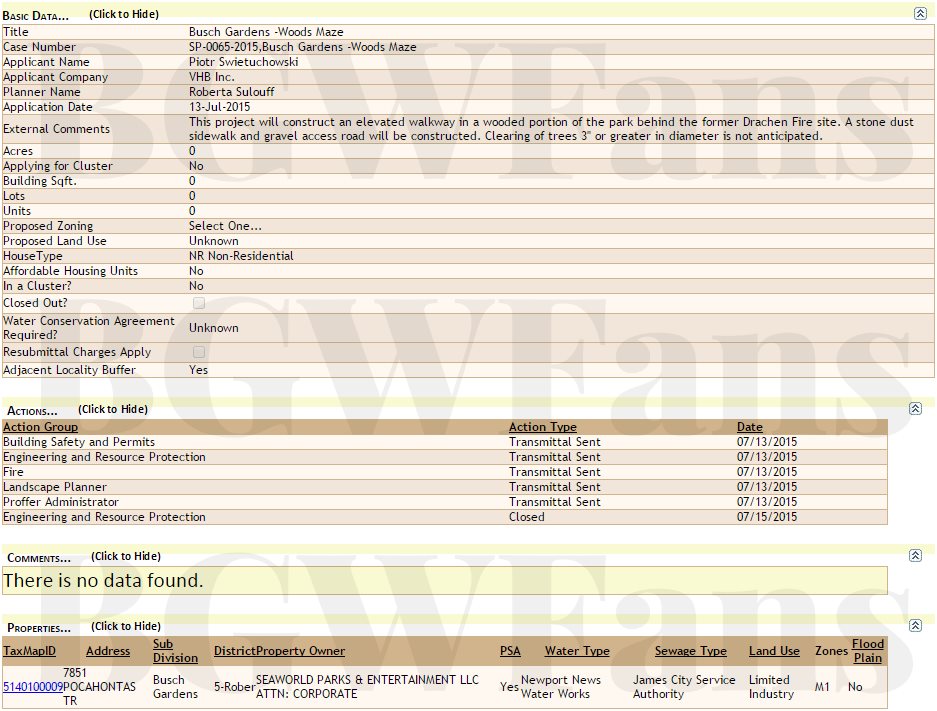
Task: Collapse the Properties section arrow icon
Action: click(x=915, y=626)
